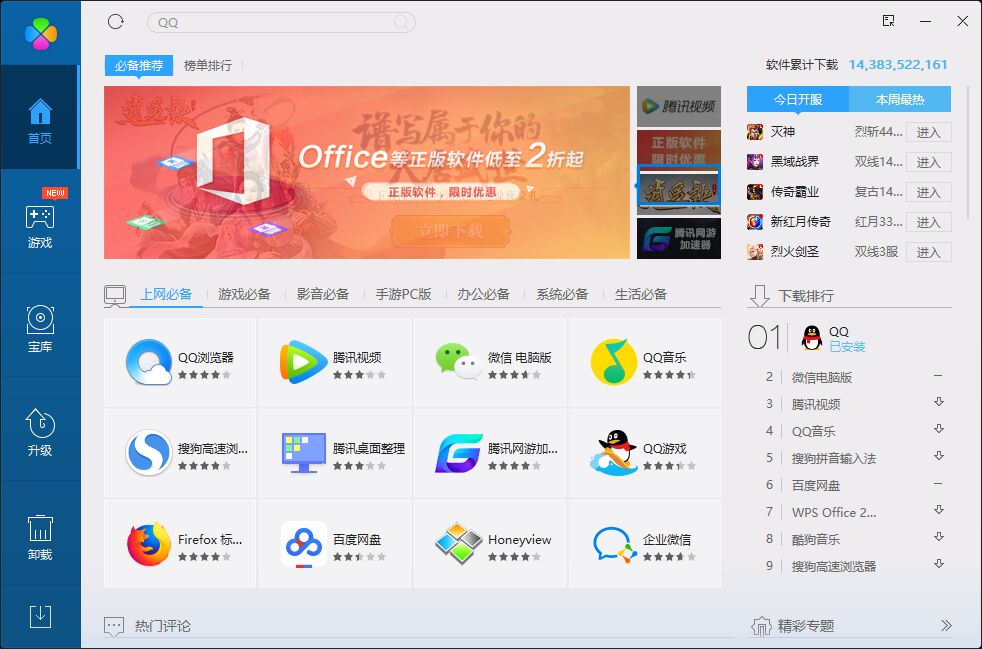Select the 腾讯视频 app icon in the grid
This screenshot has height=649, width=982.
tap(303, 362)
